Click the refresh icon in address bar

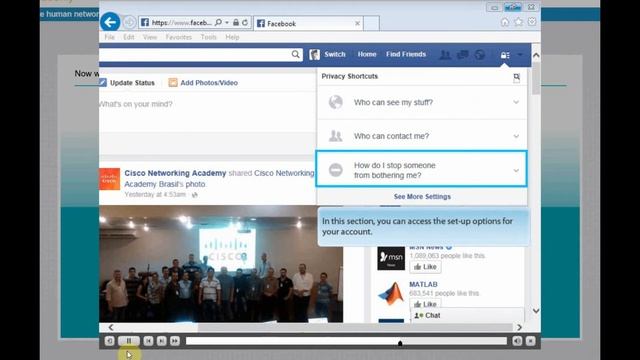point(245,23)
